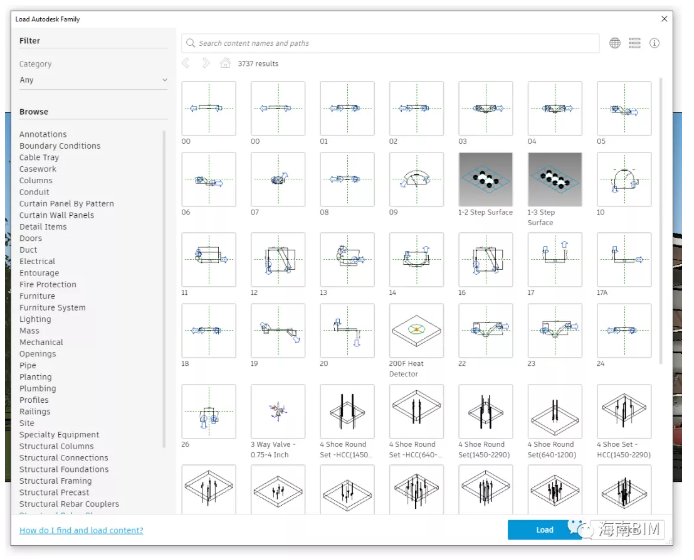Select the 1-2 Step Surface thumbnail
Screen dimensions: 694x560
[x=486, y=179]
